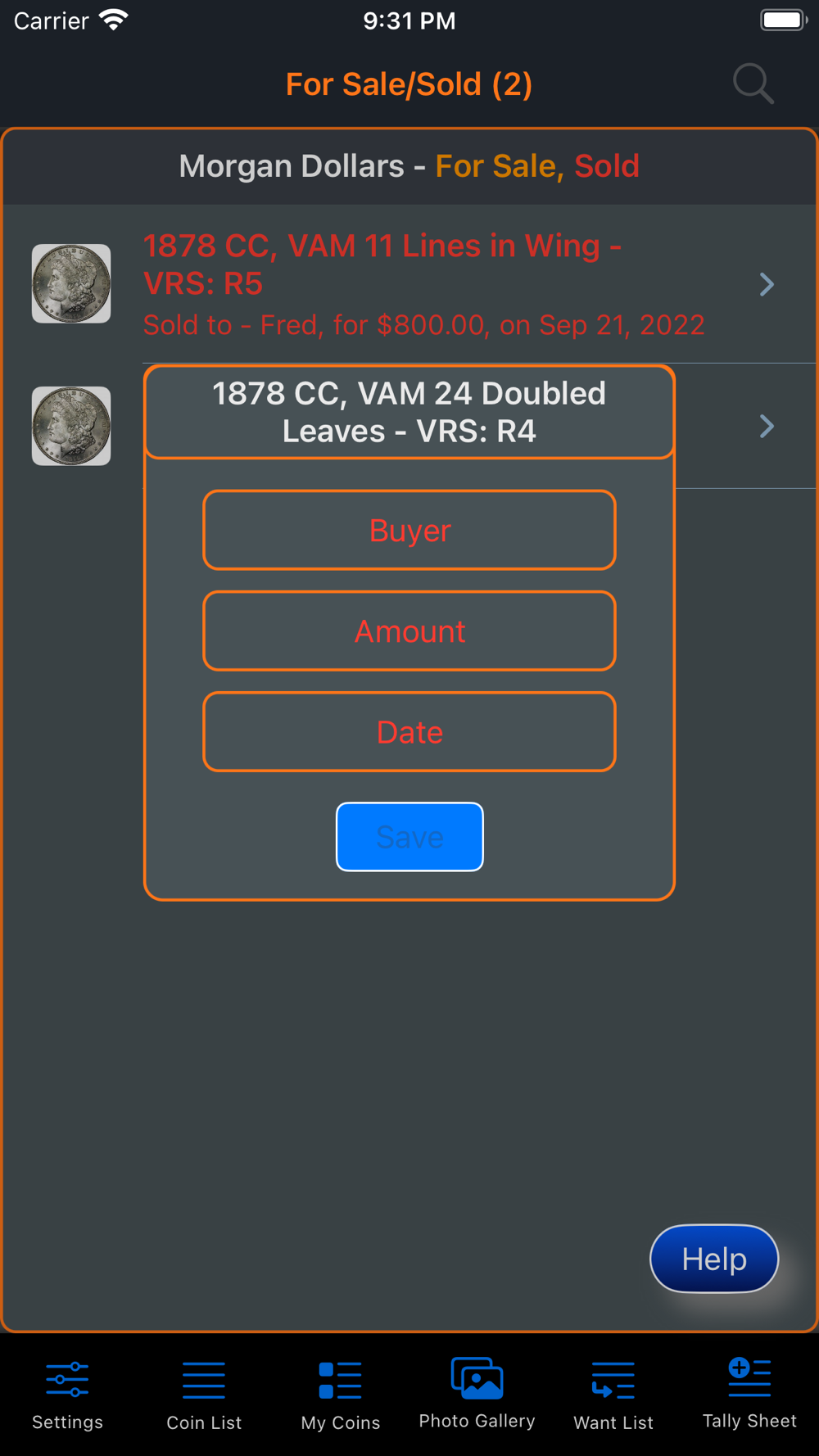819x1456 pixels.
Task: Tap the Wi-Fi status icon
Action: coord(114,20)
